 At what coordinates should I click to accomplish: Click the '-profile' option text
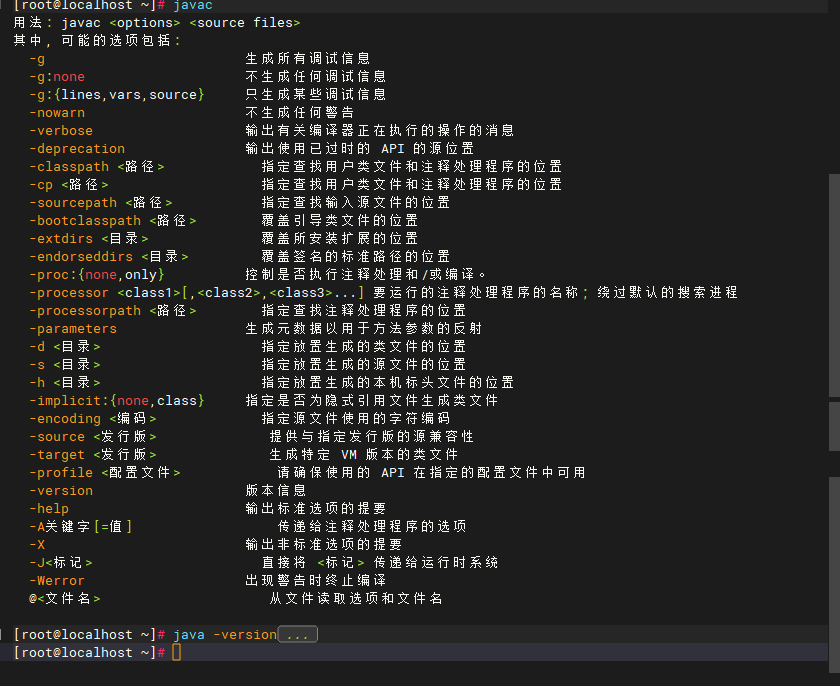click(x=61, y=472)
